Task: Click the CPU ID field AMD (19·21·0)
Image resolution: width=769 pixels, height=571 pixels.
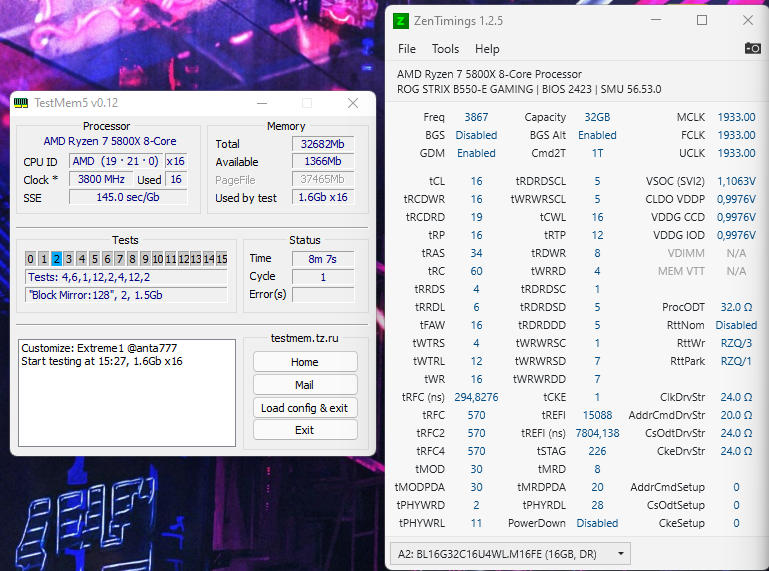Action: tap(116, 161)
